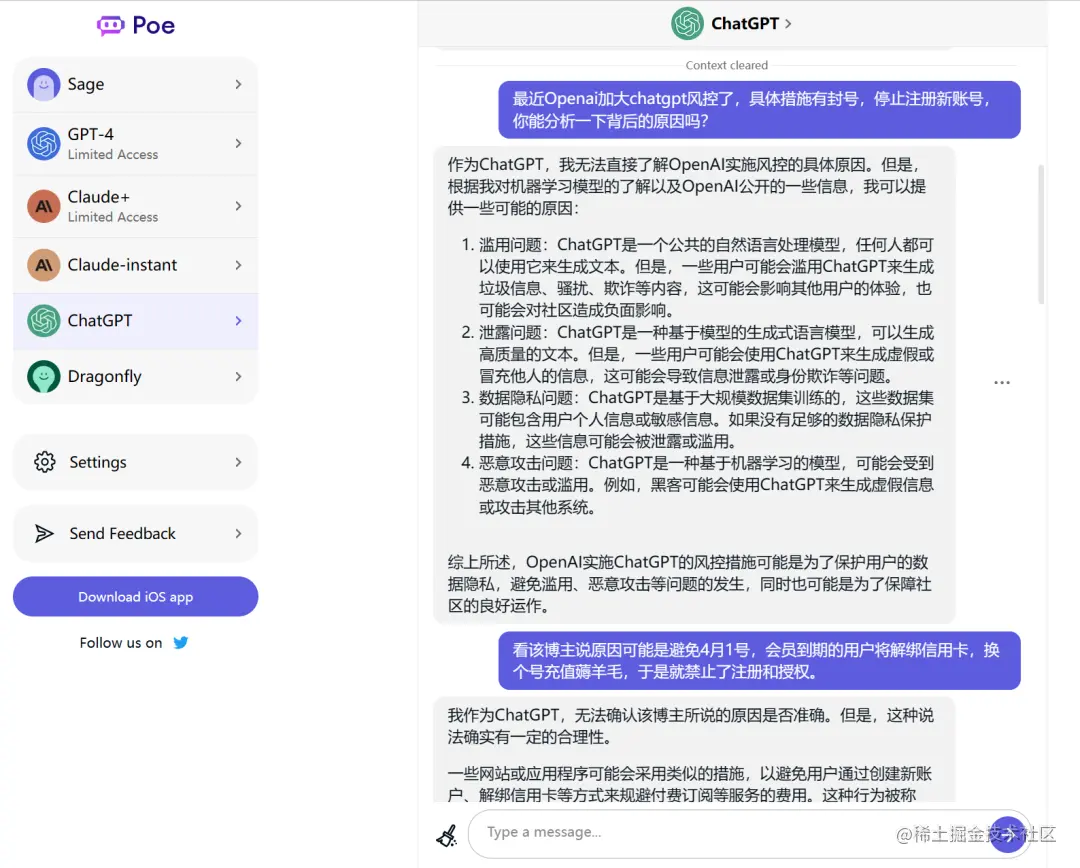Use the clear context broom icon
Image resolution: width=1080 pixels, height=868 pixels.
(x=446, y=832)
